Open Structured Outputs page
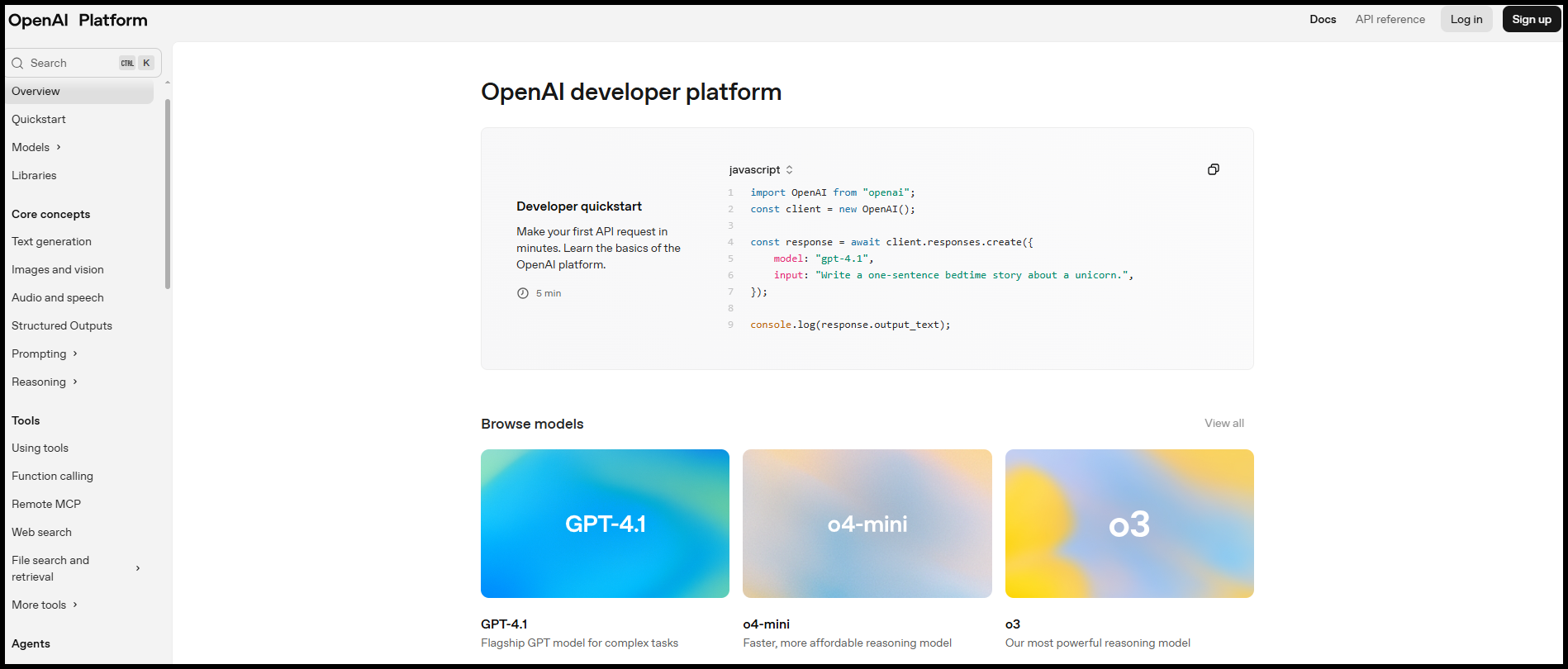This screenshot has width=1568, height=669. [62, 325]
